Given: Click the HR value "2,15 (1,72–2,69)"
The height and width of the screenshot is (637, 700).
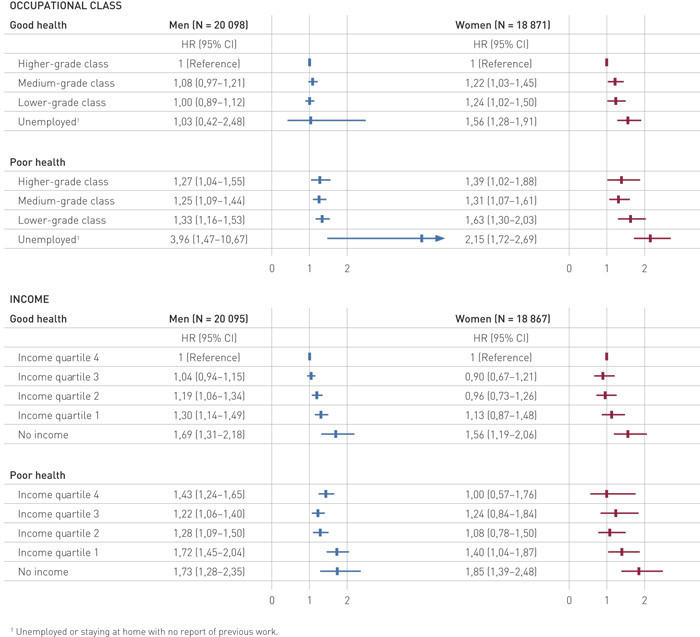Looking at the screenshot, I should (510, 239).
